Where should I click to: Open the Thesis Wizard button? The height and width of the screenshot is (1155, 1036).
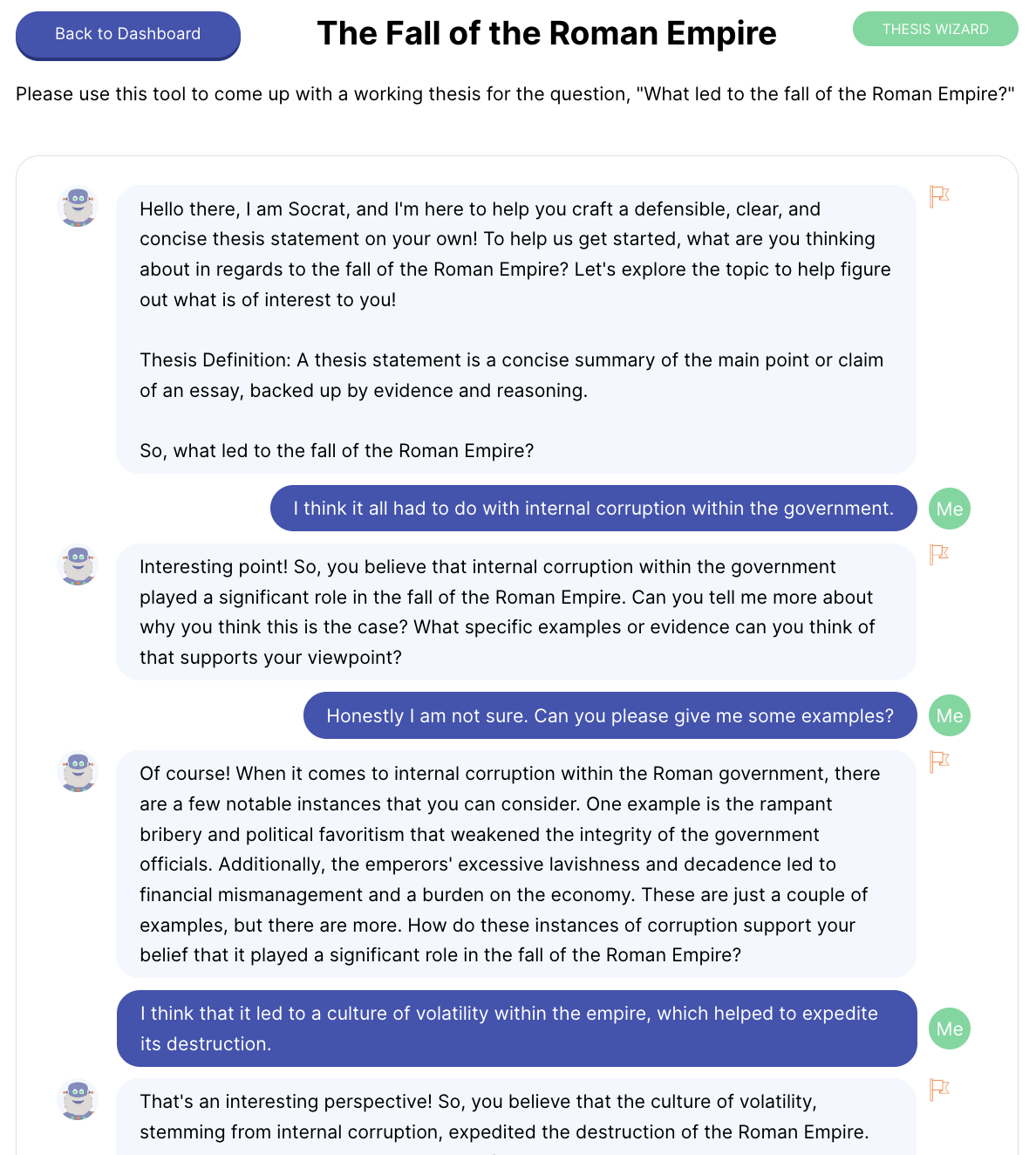coord(935,29)
